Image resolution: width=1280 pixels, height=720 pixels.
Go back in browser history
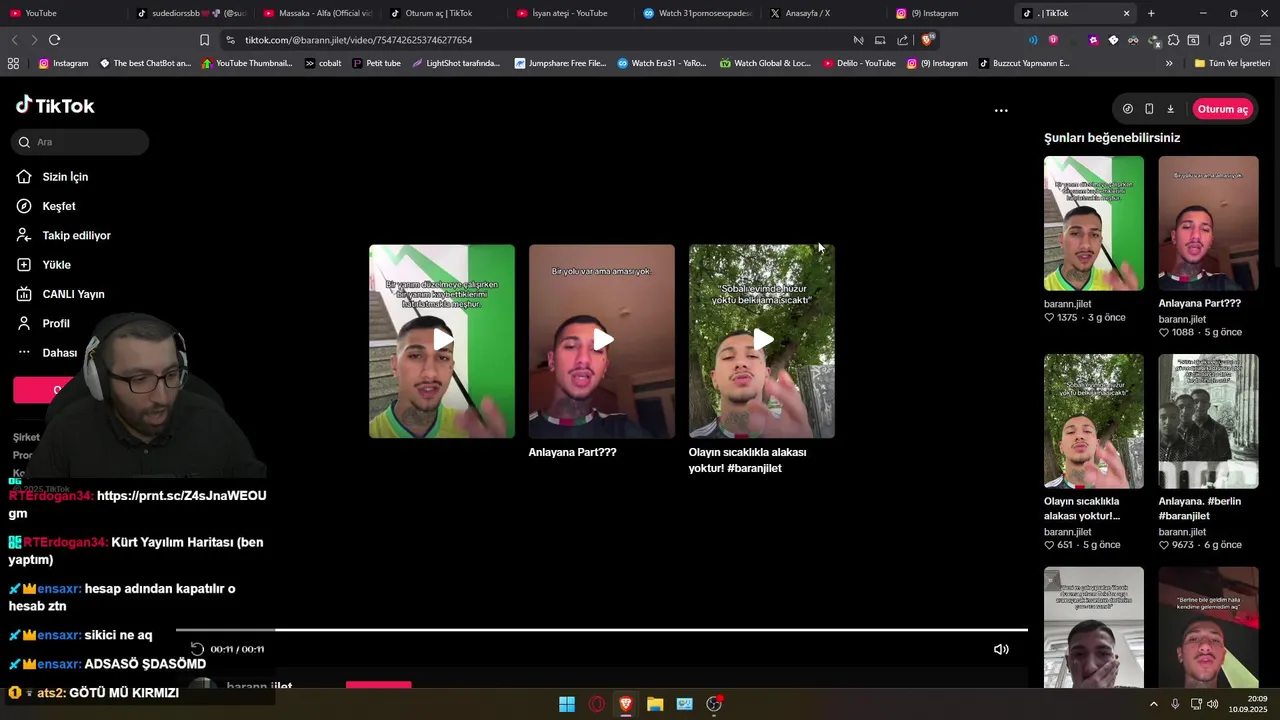pyautogui.click(x=14, y=40)
